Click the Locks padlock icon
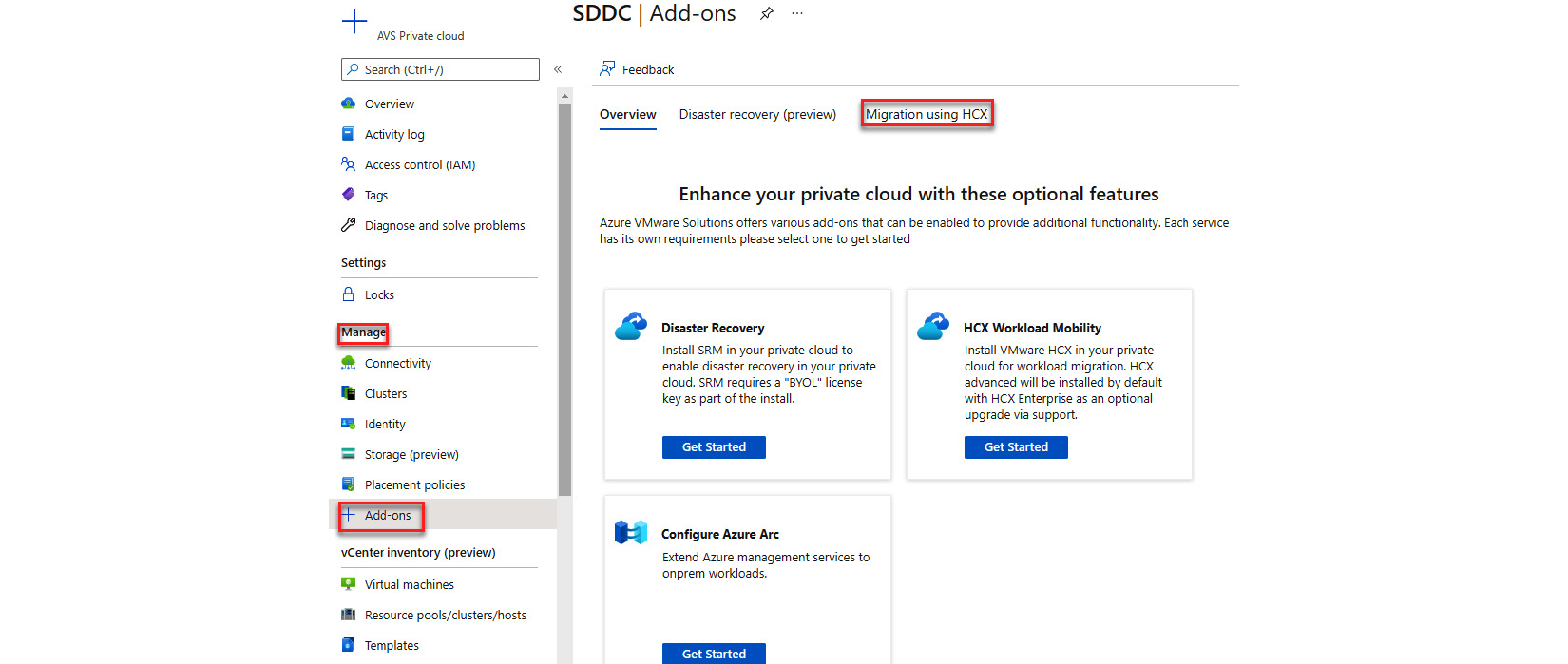 pyautogui.click(x=349, y=294)
